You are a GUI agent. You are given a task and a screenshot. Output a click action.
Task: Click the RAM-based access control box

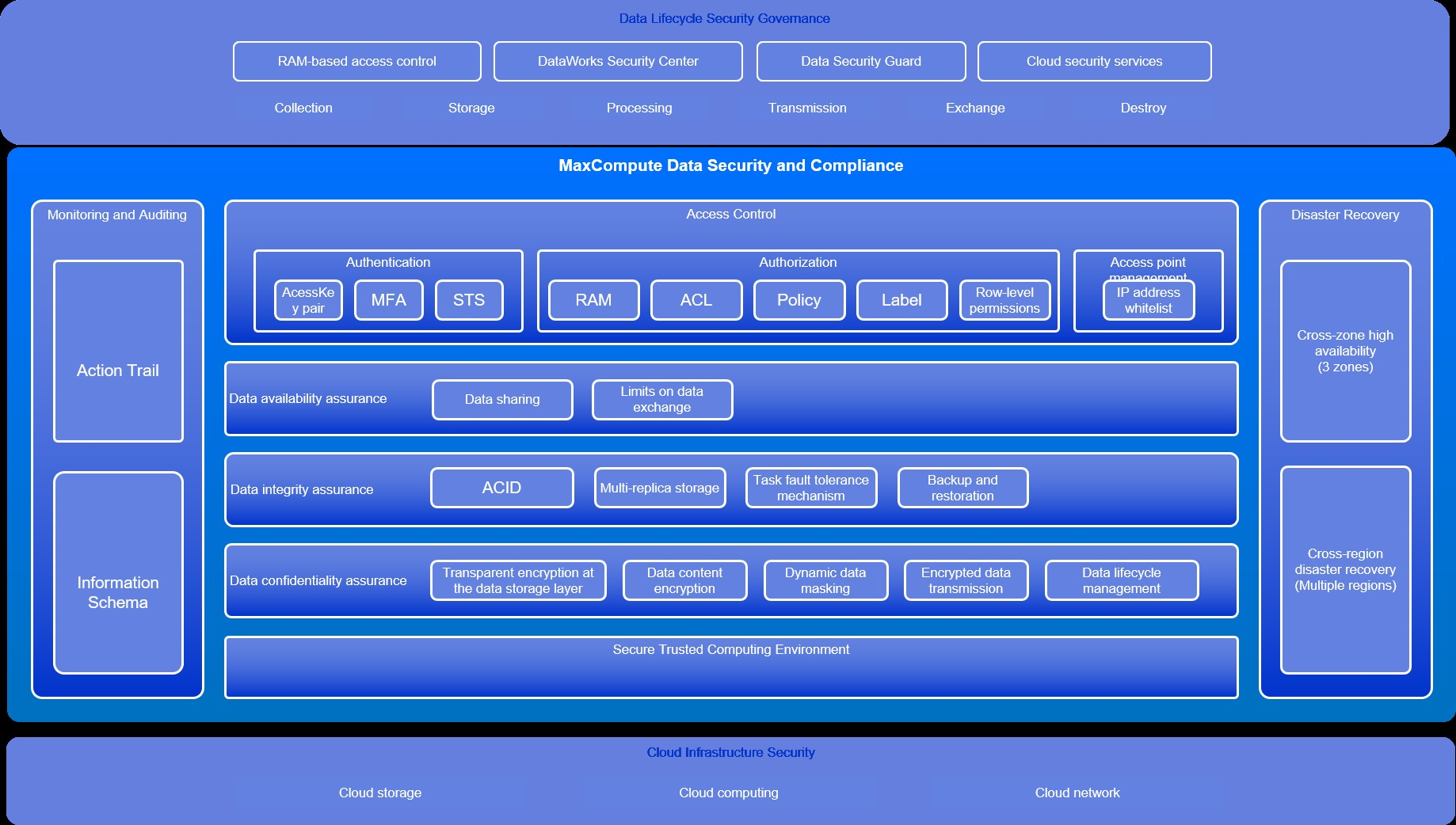point(357,61)
